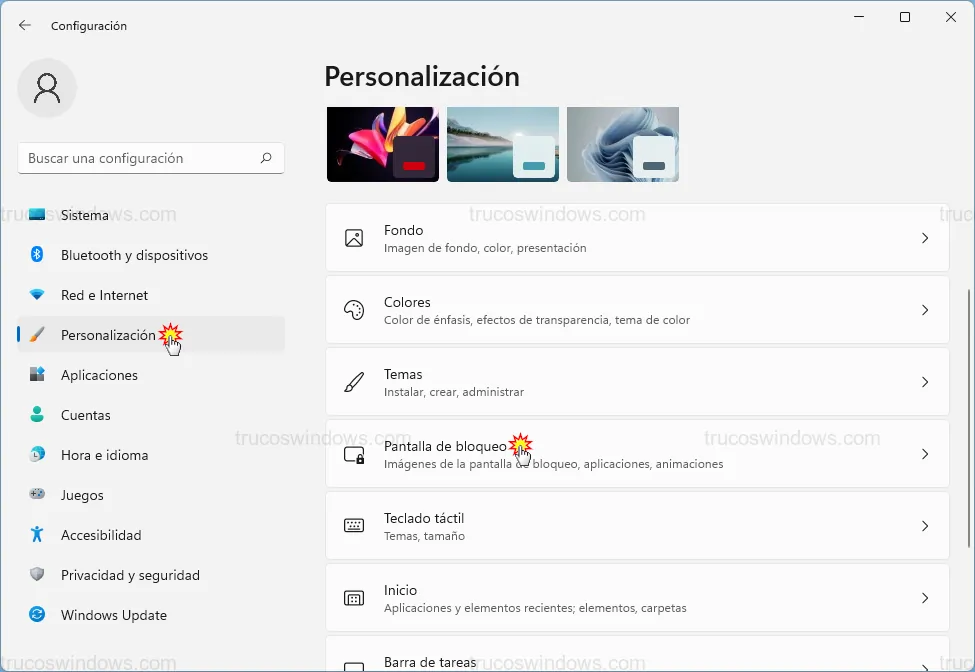The height and width of the screenshot is (672, 975).
Task: Click the Privacidad y seguridad shield icon
Action: pos(37,575)
